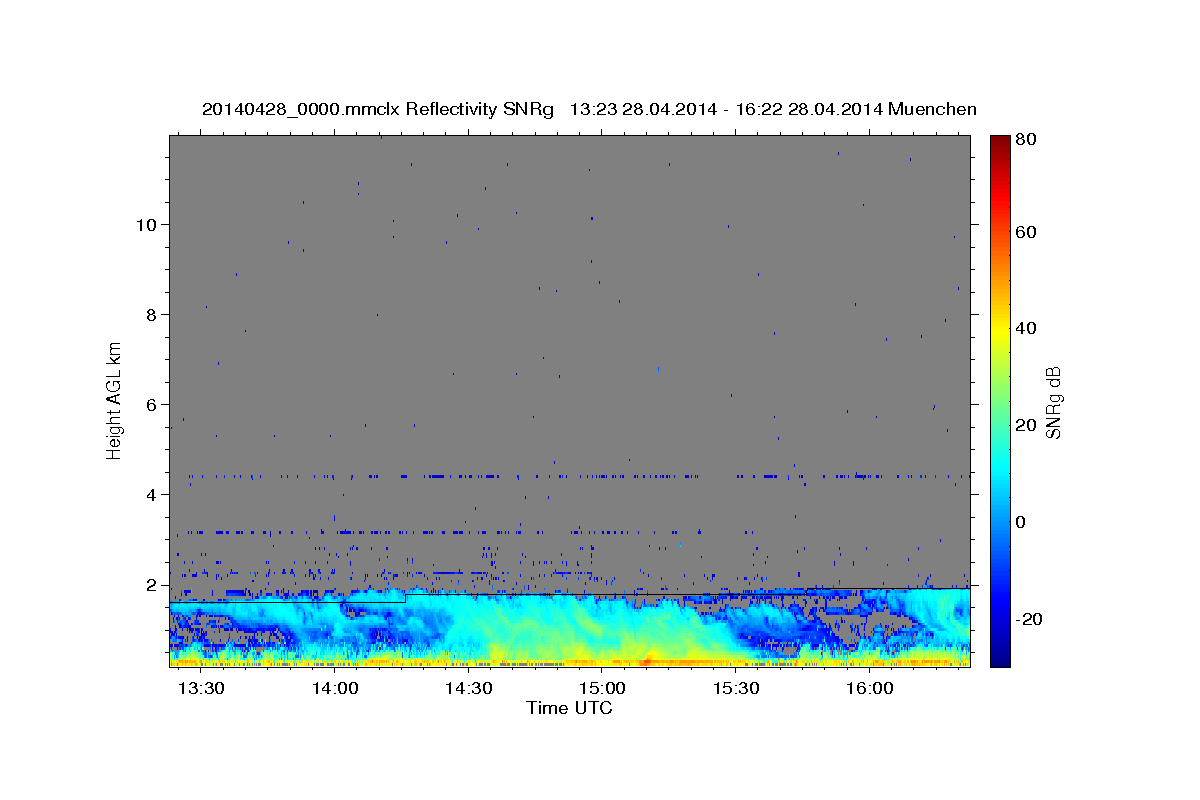The width and height of the screenshot is (1200, 800).
Task: Click the colorbar value 80
Action: click(1024, 140)
